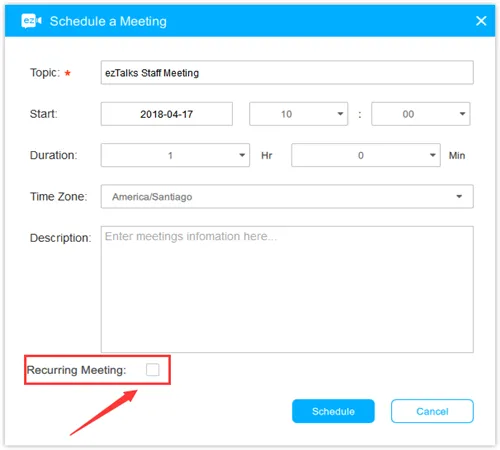Image resolution: width=500 pixels, height=450 pixels.
Task: Open the start hour dropdown showing 10
Action: tap(299, 114)
